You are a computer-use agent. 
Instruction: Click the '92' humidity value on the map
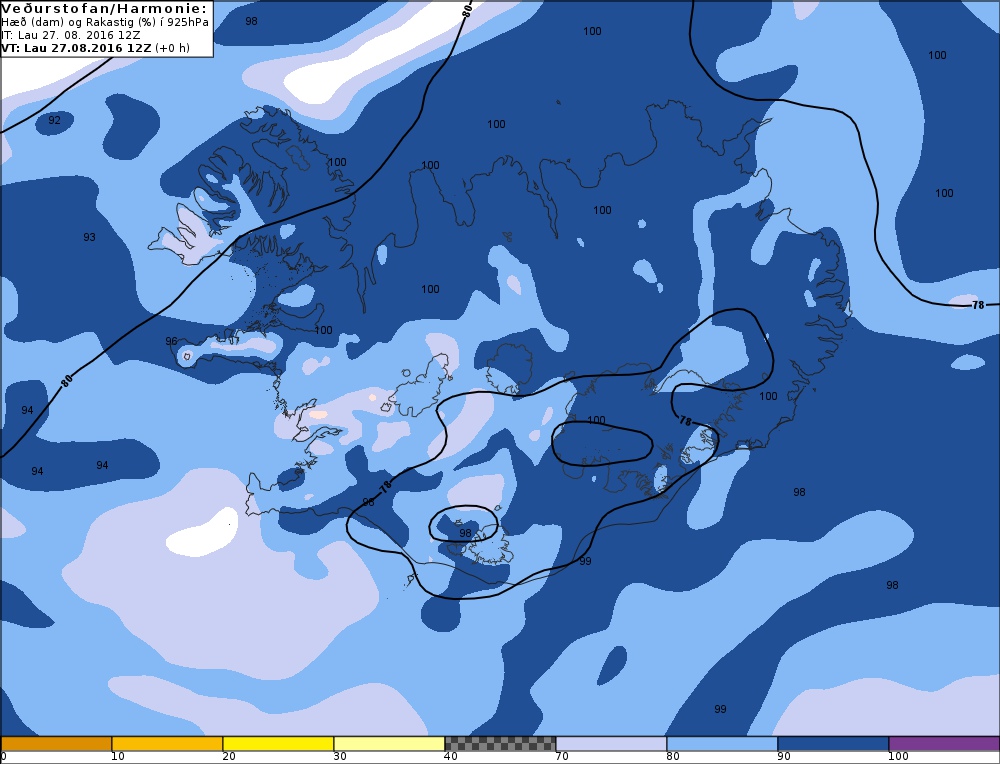click(55, 120)
